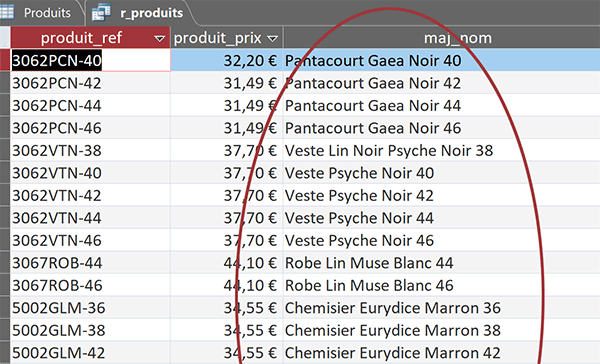Click the cell 3062VTN-42
The height and width of the screenshot is (364, 600).
[x=90, y=195]
